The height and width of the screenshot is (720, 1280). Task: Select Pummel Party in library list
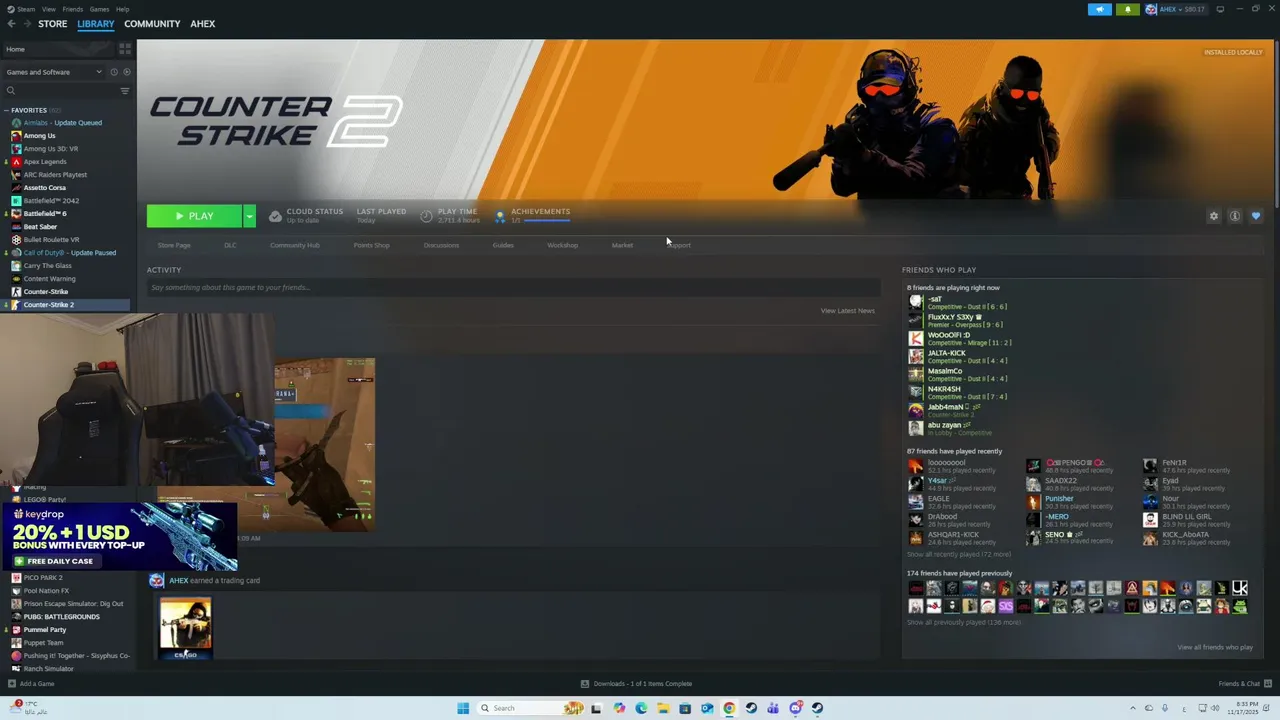45,630
